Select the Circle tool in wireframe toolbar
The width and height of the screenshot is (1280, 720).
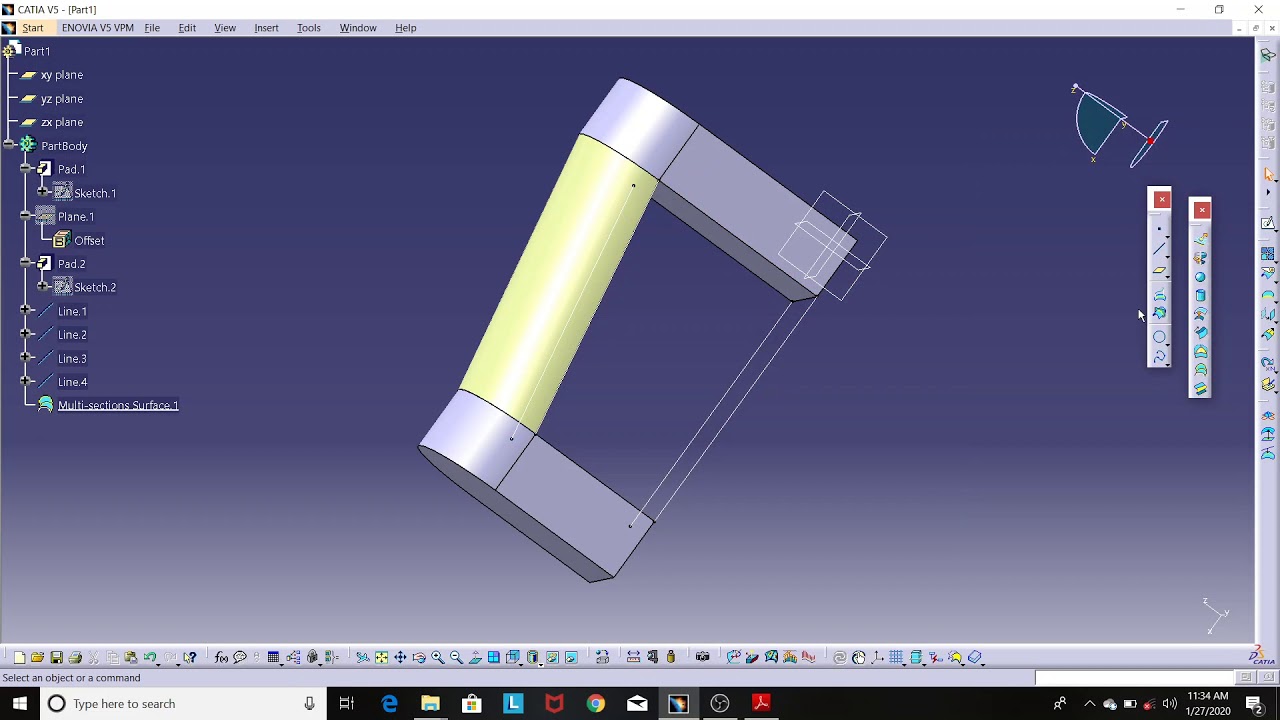click(1160, 337)
